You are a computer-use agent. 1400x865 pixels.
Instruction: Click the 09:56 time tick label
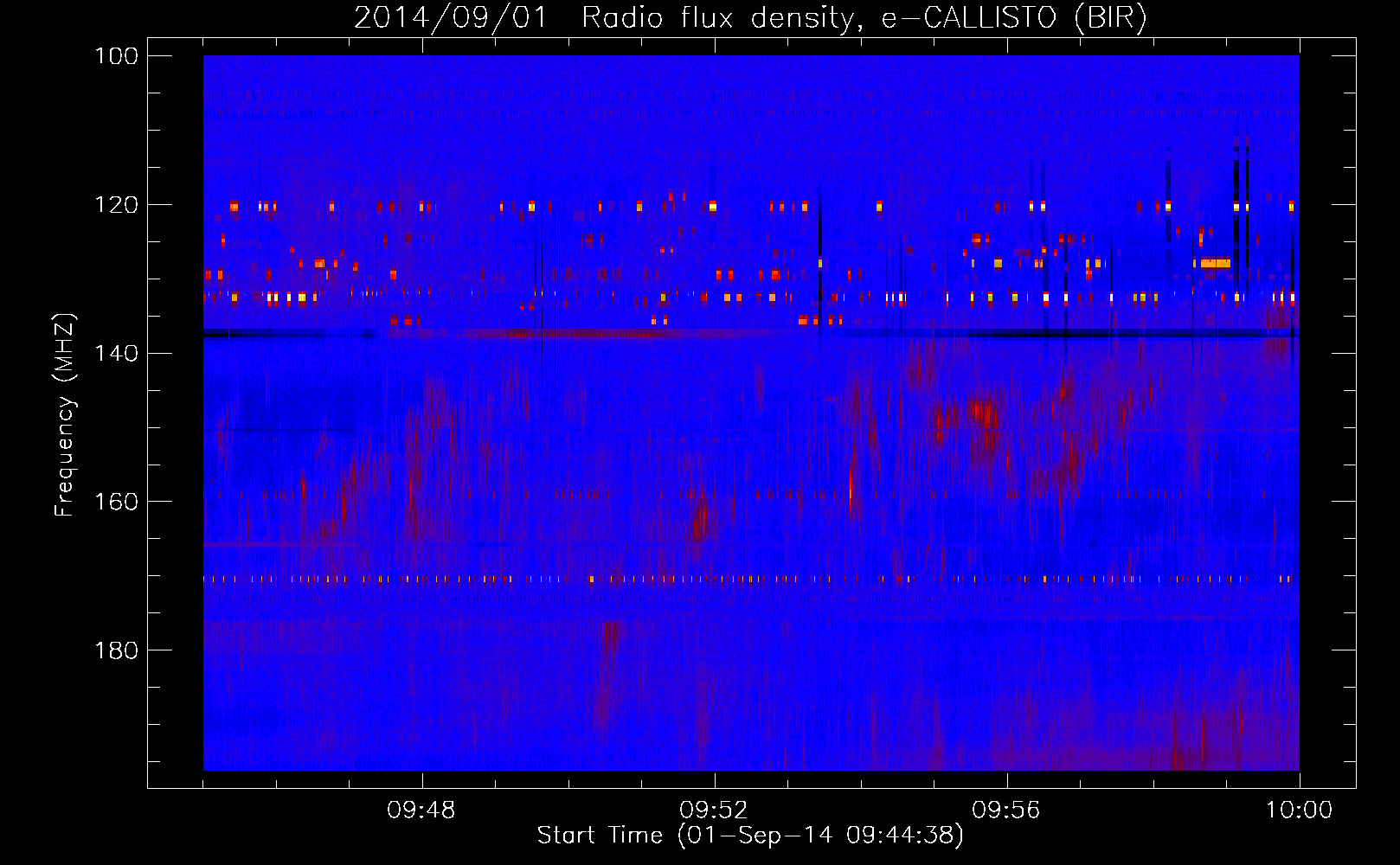pos(1006,811)
